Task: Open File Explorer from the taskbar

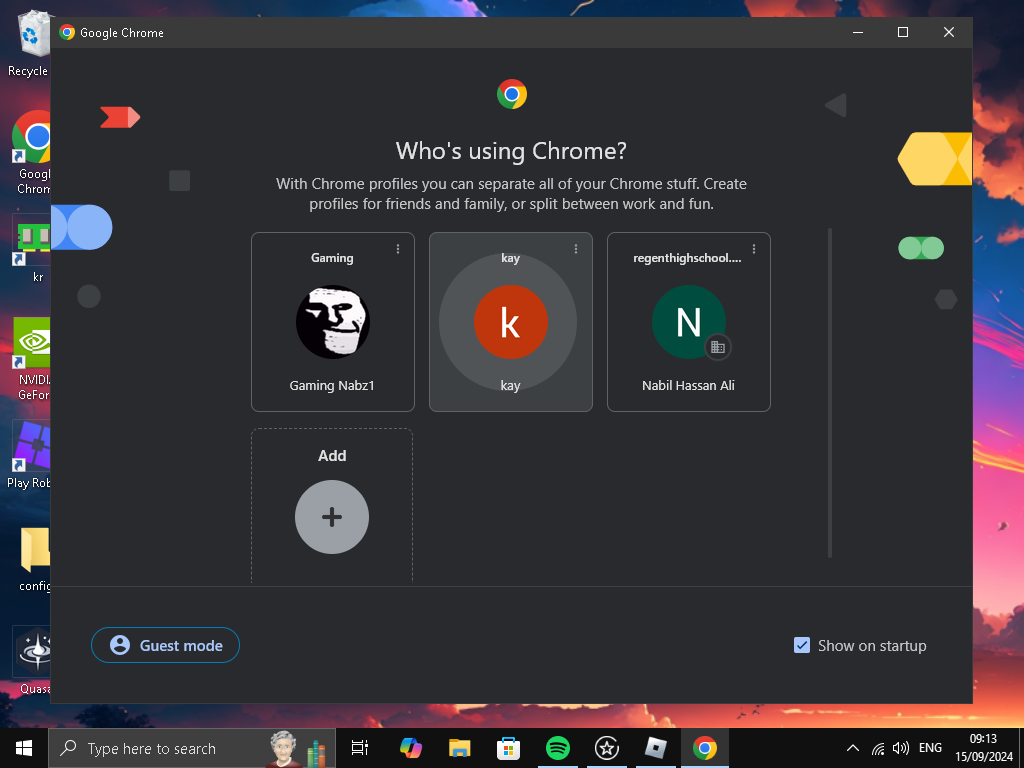Action: coord(460,748)
